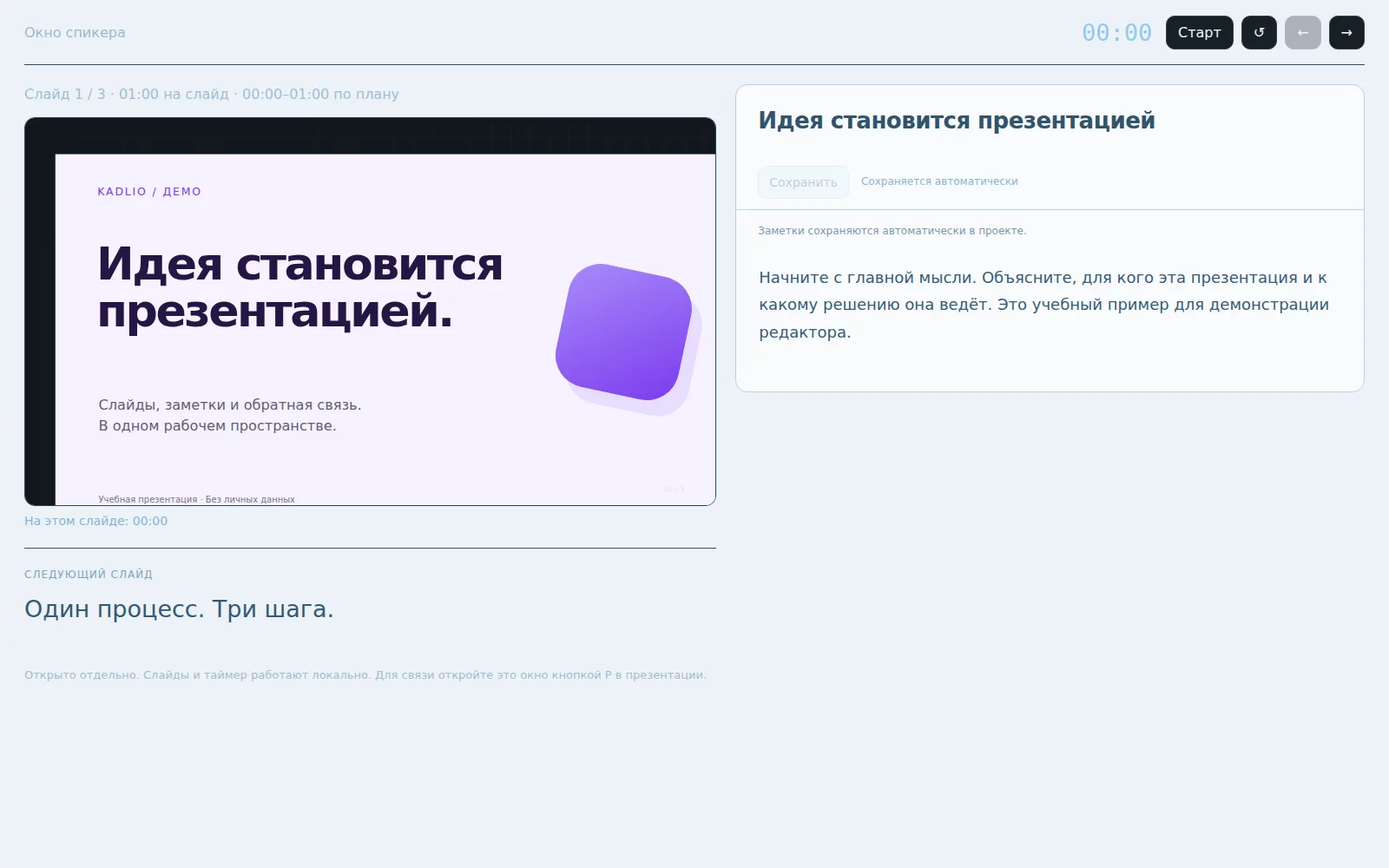Viewport: 1389px width, 868px height.
Task: Click into the speaker notes text area
Action: tap(1050, 305)
